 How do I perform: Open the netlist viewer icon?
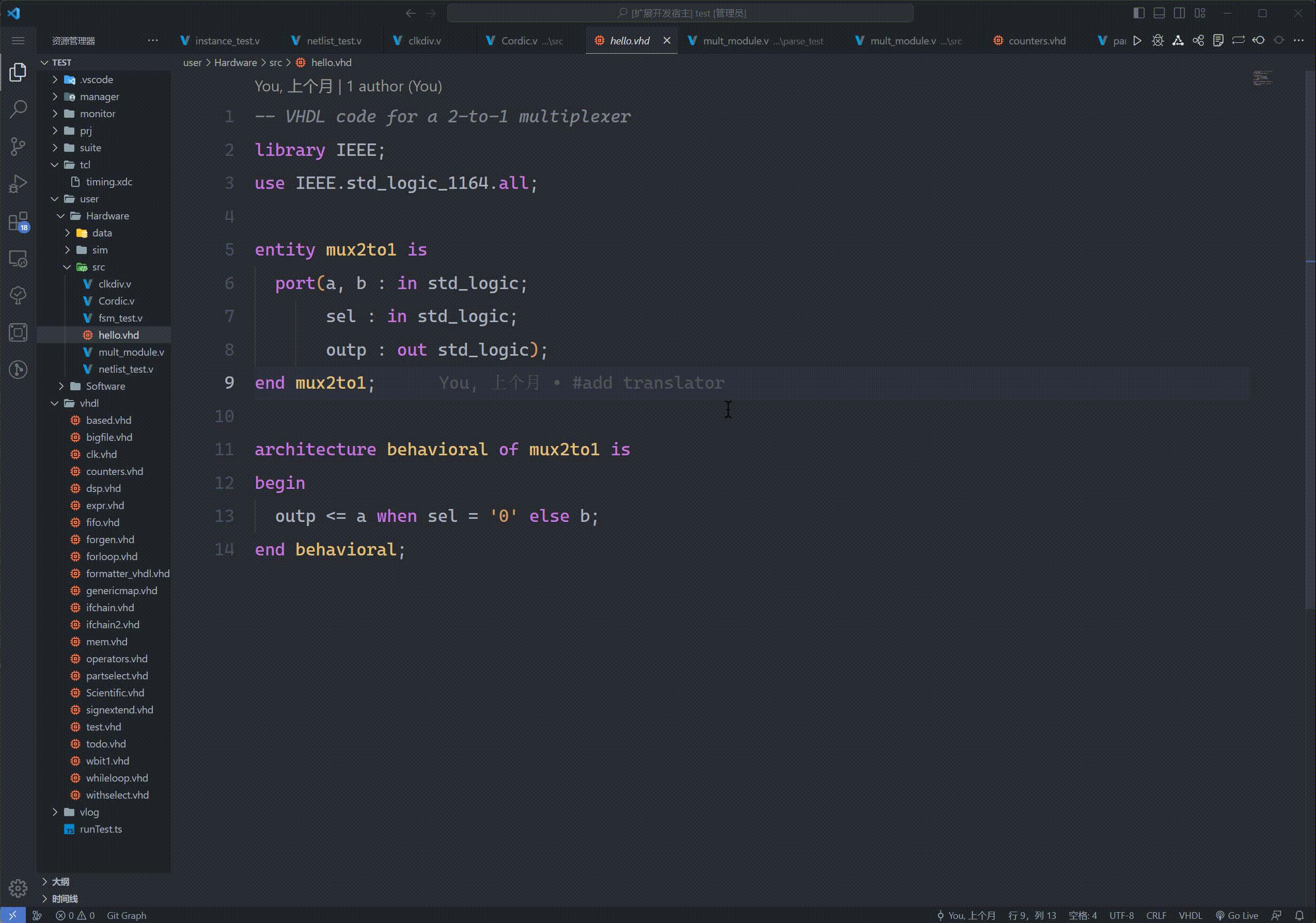(1178, 40)
